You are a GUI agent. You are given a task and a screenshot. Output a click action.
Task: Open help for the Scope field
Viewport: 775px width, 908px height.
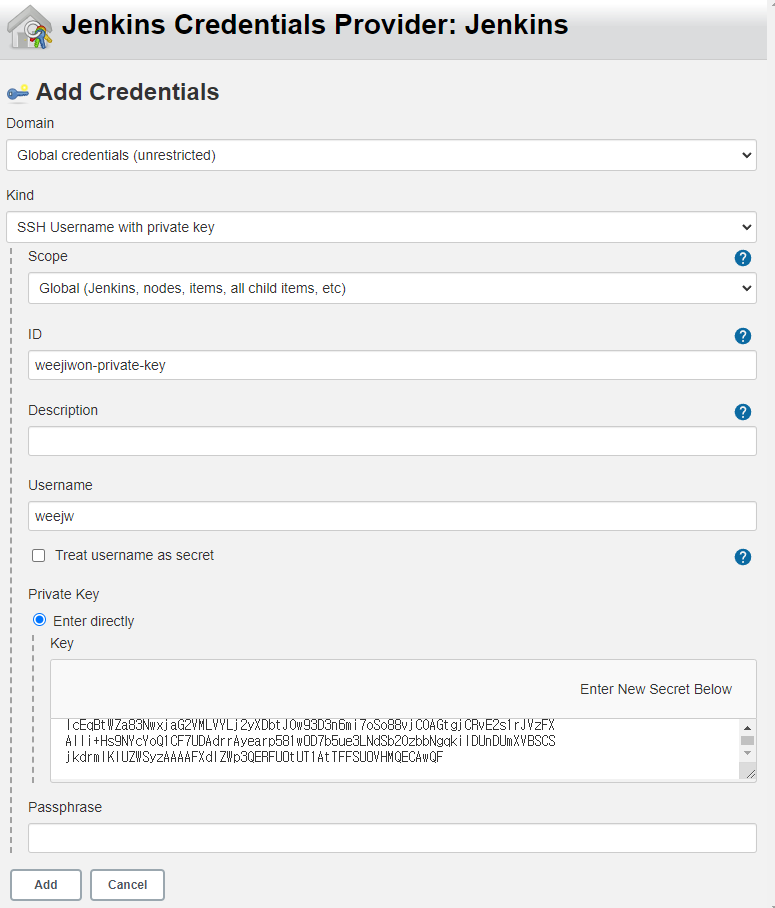pos(743,258)
